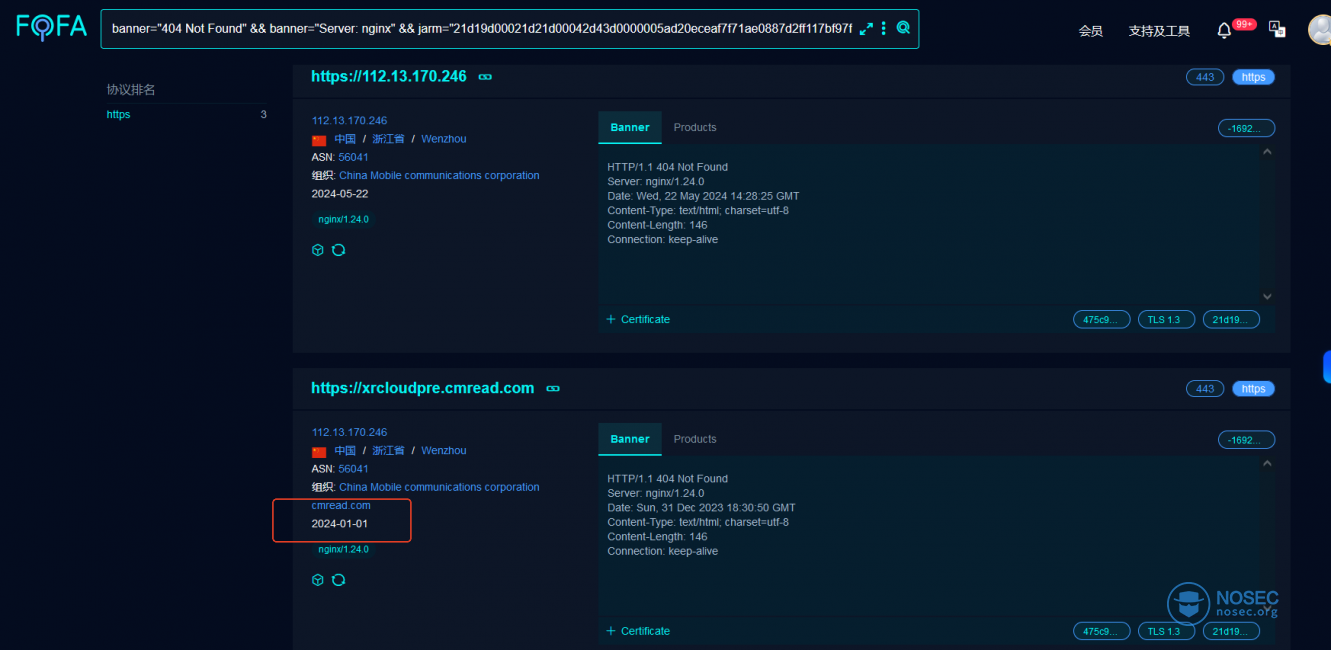
Task: Click the 475c9... badge in the xrcloudpre.cmread.com card
Action: [x=1102, y=632]
